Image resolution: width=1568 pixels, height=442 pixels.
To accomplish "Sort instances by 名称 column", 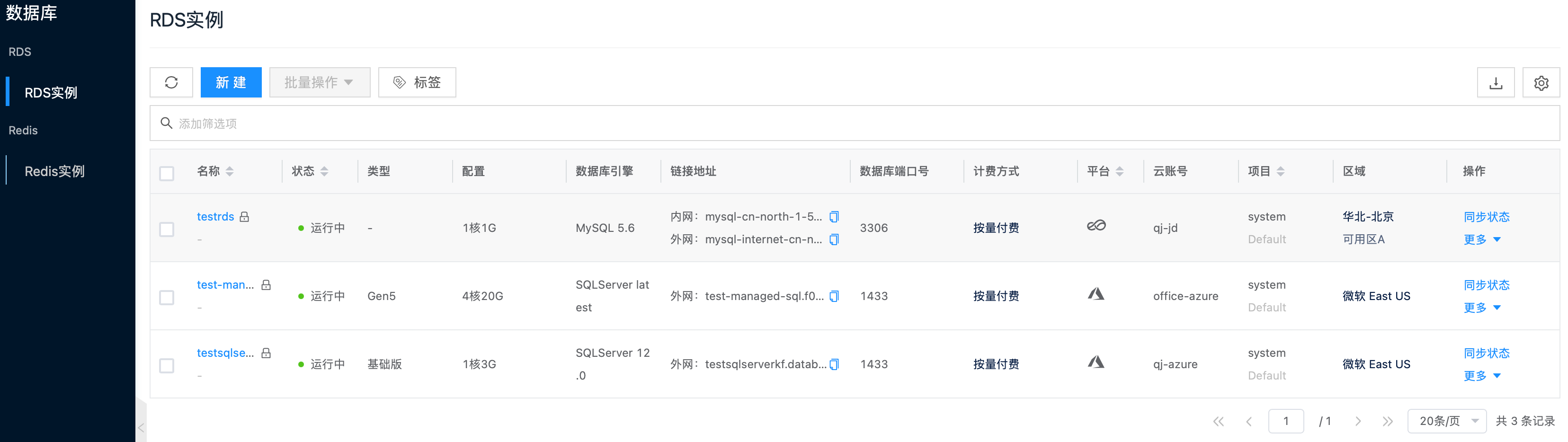I will tap(230, 172).
